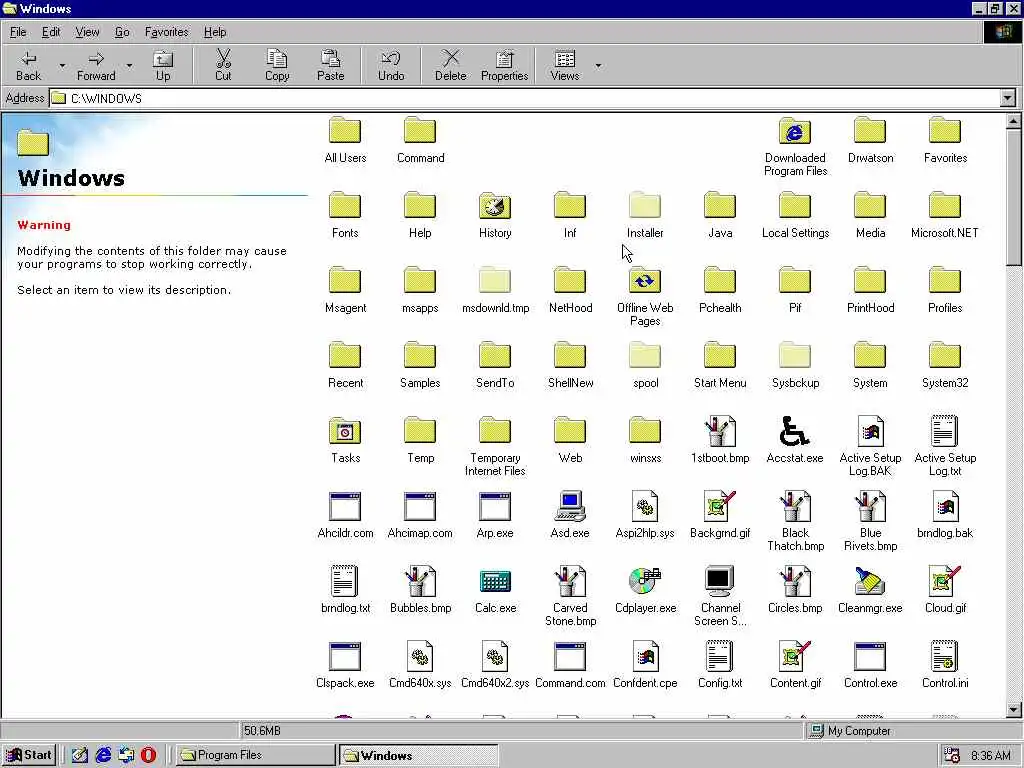The width and height of the screenshot is (1024, 768).
Task: Expand the Views dropdown arrow
Action: coord(598,65)
